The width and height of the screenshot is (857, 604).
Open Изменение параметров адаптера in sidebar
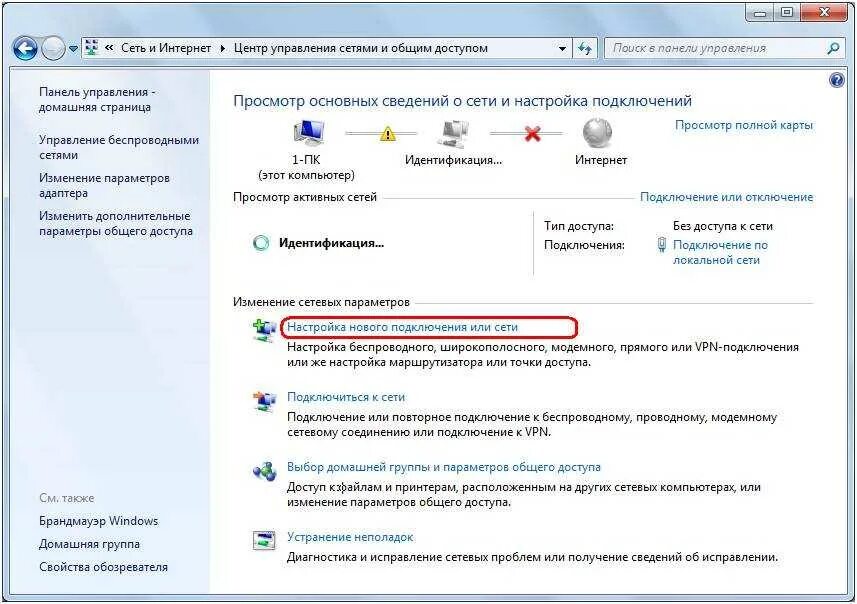tap(104, 185)
